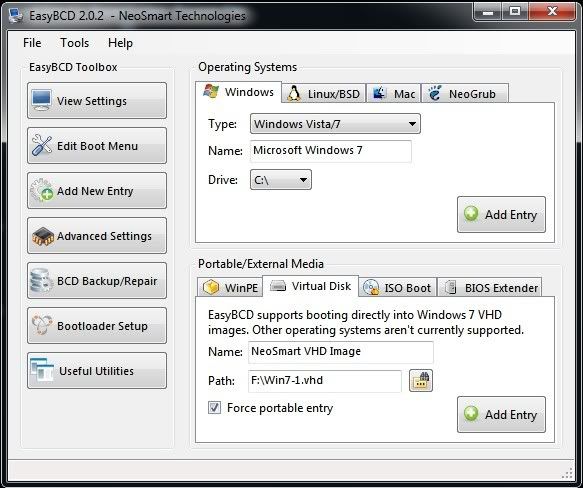
Task: Open View Settings in the toolbox
Action: pyautogui.click(x=97, y=101)
